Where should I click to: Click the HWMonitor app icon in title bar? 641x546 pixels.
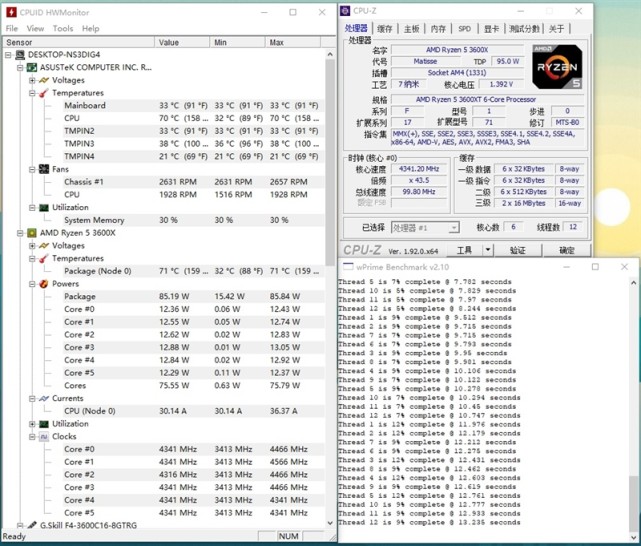[x=11, y=12]
